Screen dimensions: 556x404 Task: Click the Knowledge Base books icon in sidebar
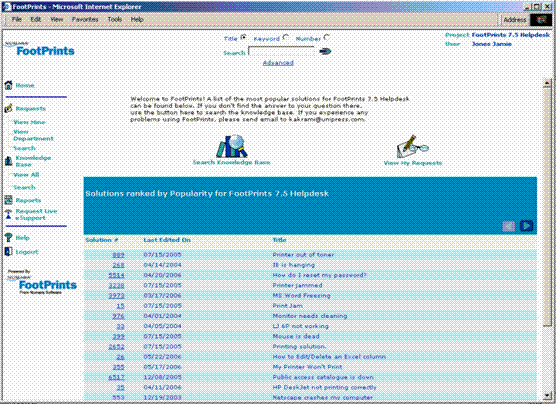9,161
